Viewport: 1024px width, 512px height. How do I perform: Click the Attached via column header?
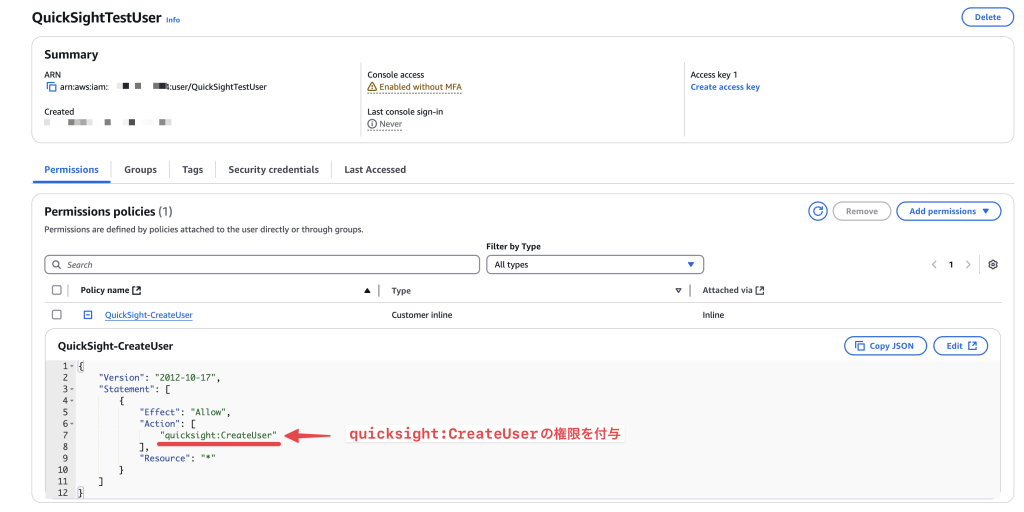tap(728, 291)
